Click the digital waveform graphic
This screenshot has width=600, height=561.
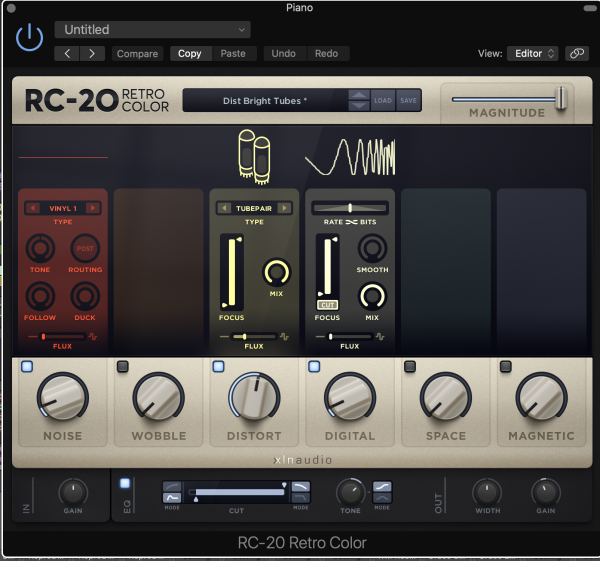(349, 158)
